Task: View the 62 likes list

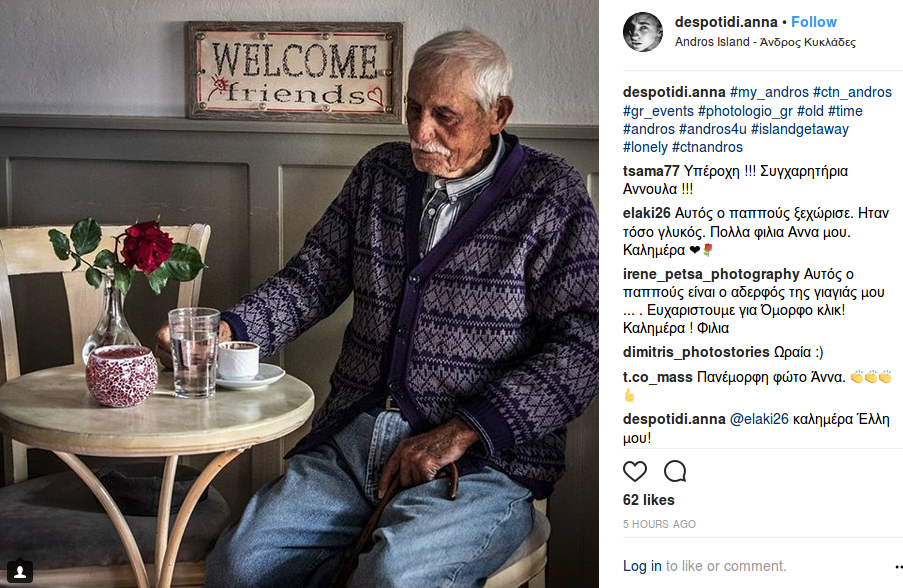Action: tap(648, 500)
